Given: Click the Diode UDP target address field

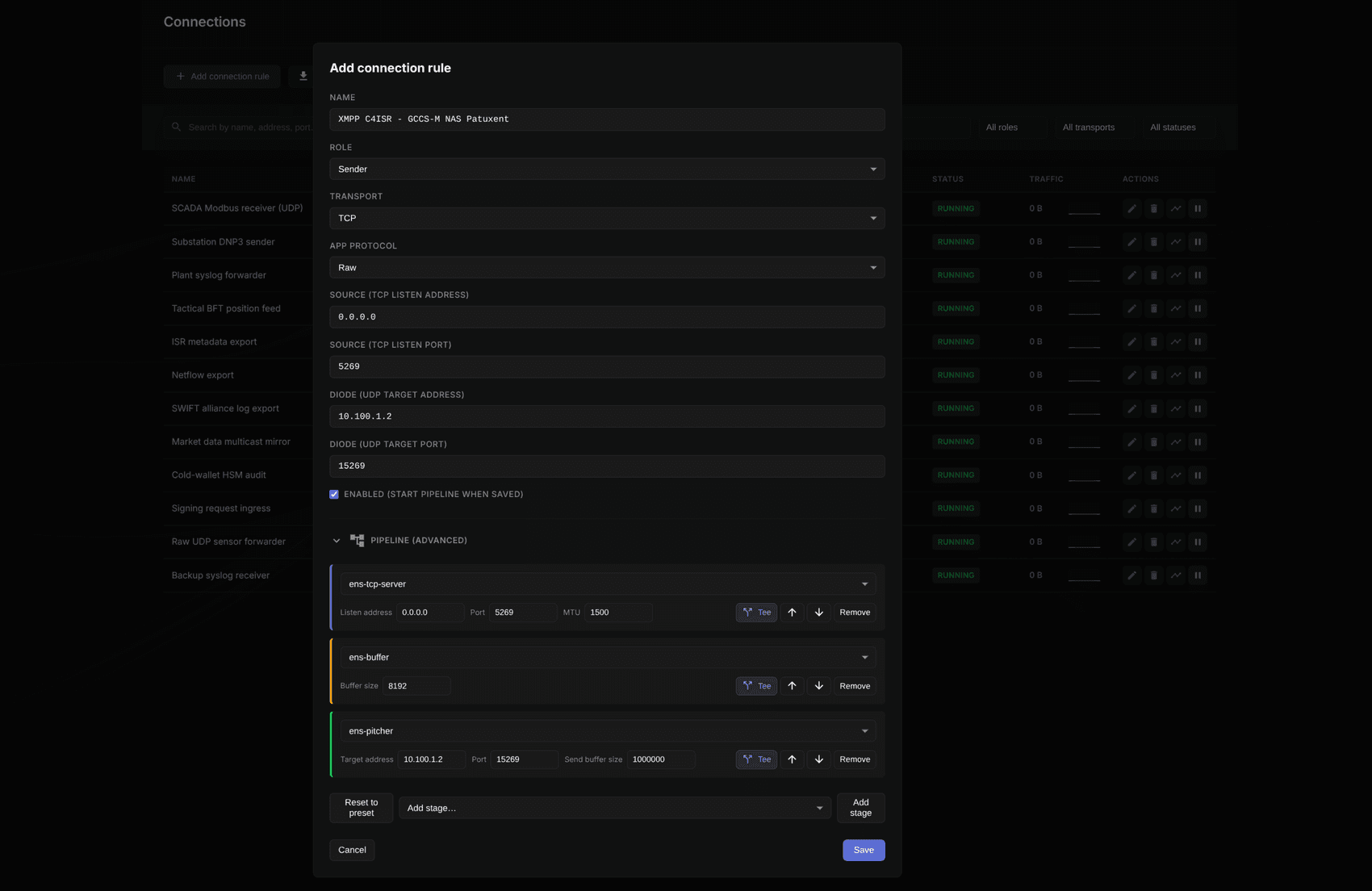Looking at the screenshot, I should (607, 416).
